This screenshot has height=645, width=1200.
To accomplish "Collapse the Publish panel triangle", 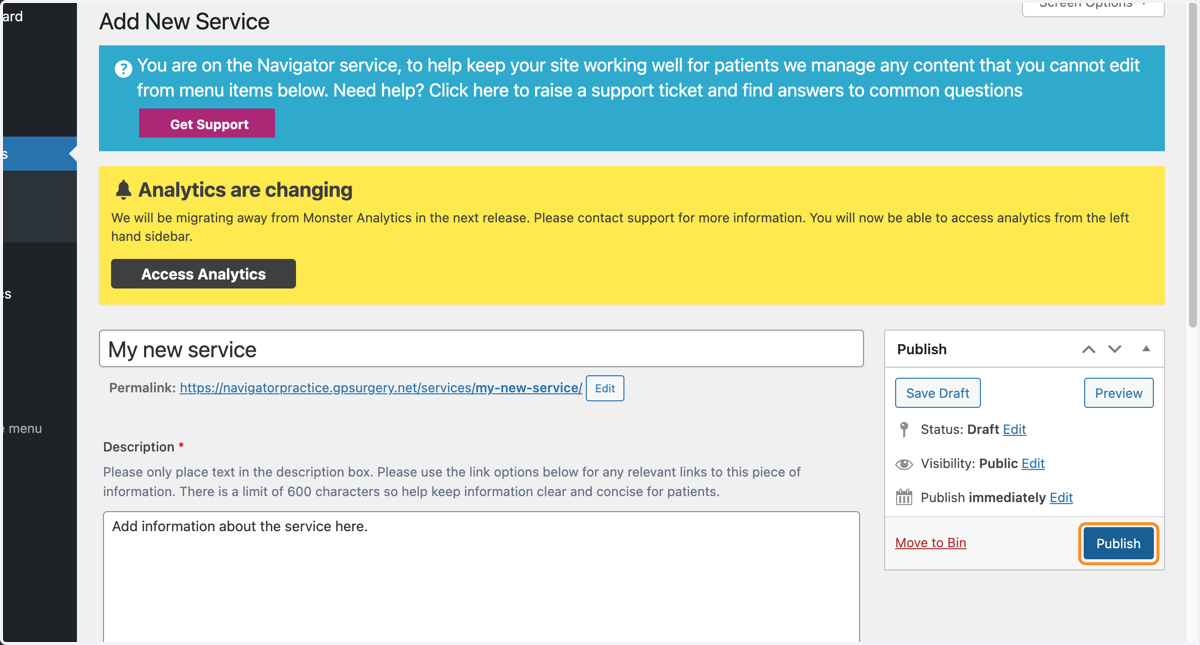I will click(x=1146, y=349).
